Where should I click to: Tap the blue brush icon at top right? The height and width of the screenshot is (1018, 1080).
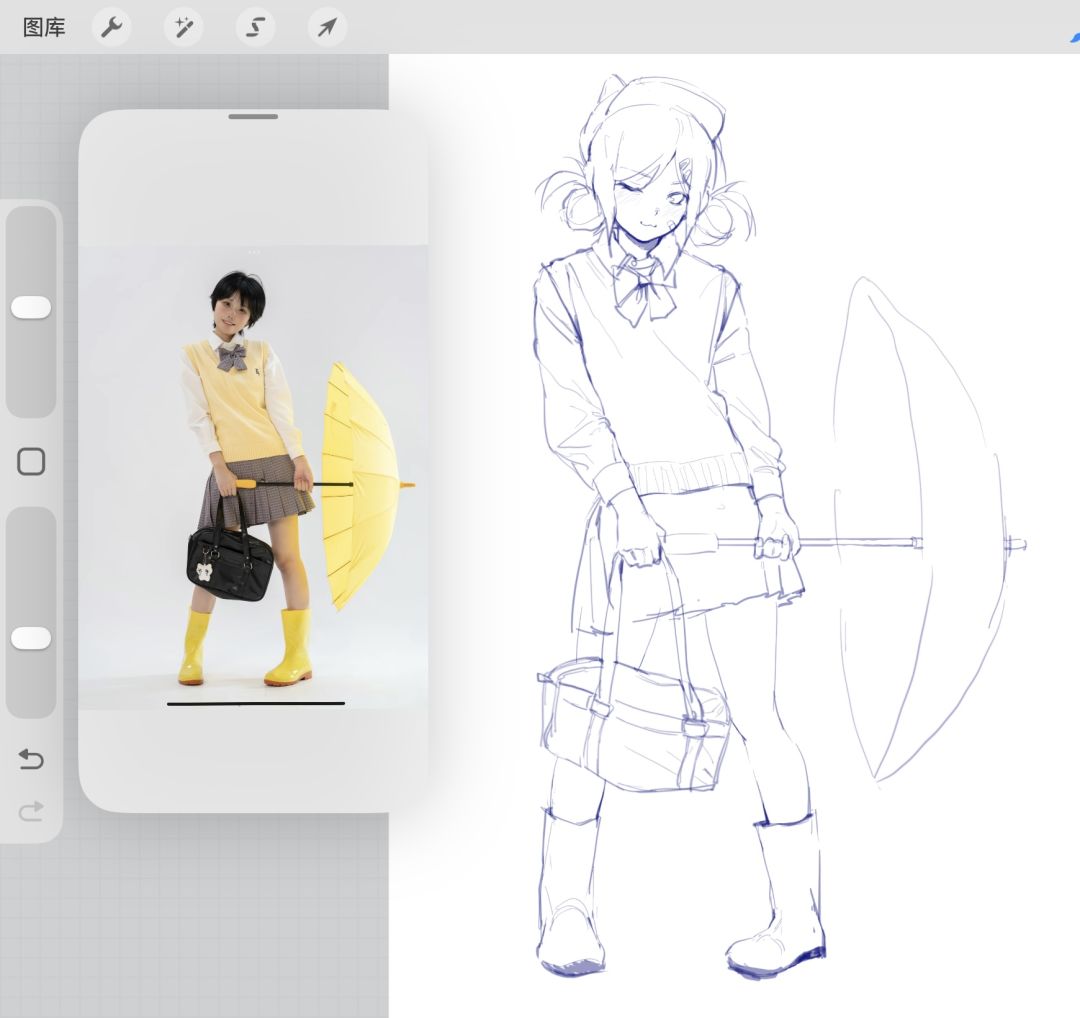(1074, 38)
